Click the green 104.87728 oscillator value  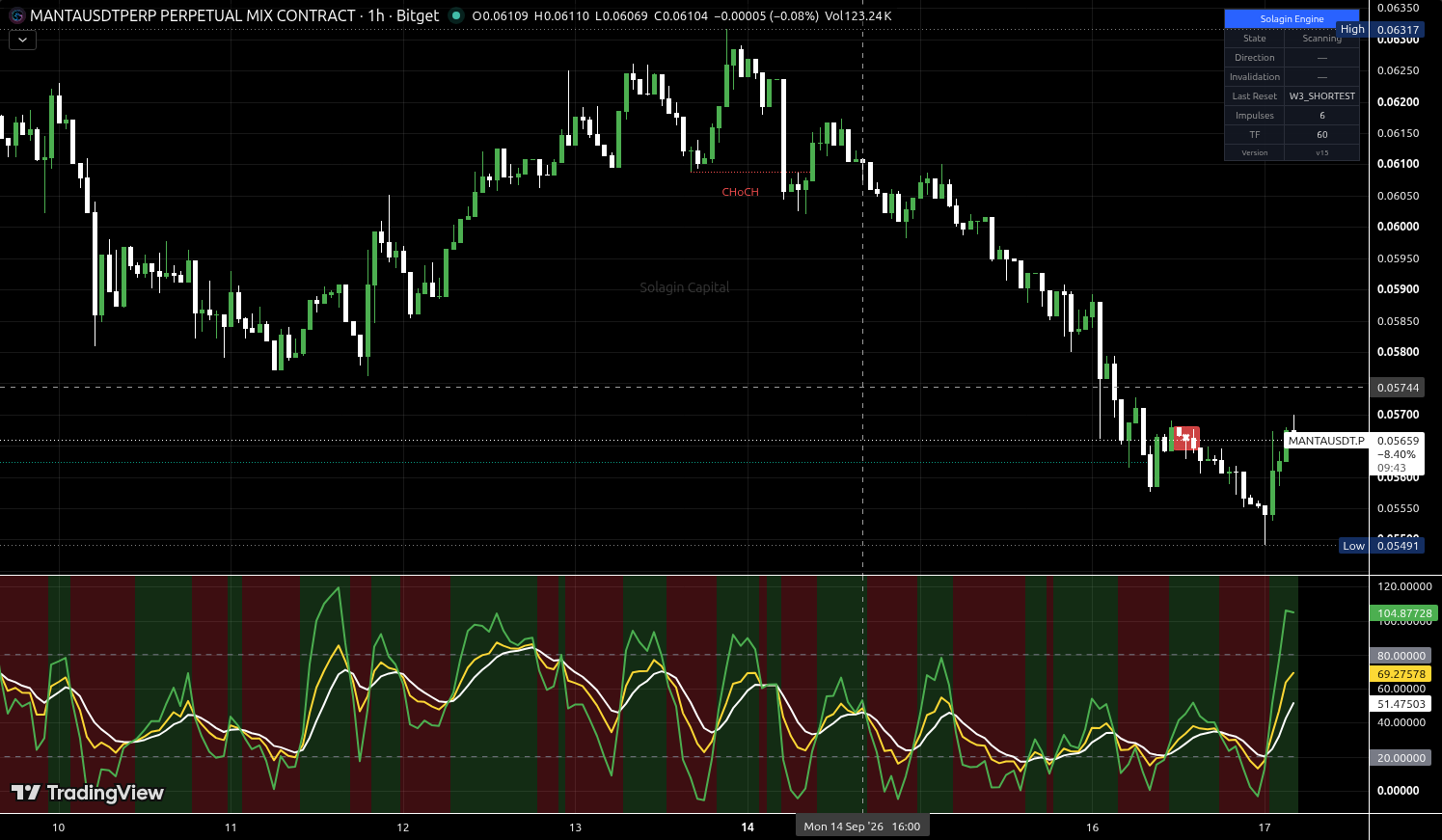(1403, 613)
